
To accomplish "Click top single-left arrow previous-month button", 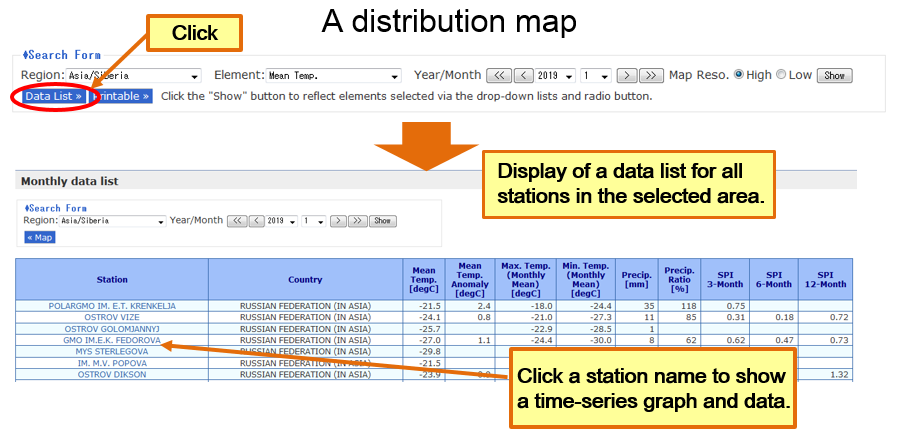I will pyautogui.click(x=523, y=76).
